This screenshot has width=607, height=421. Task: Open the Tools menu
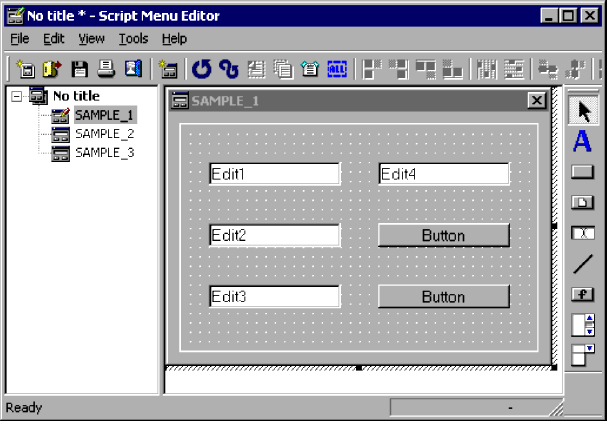(133, 39)
